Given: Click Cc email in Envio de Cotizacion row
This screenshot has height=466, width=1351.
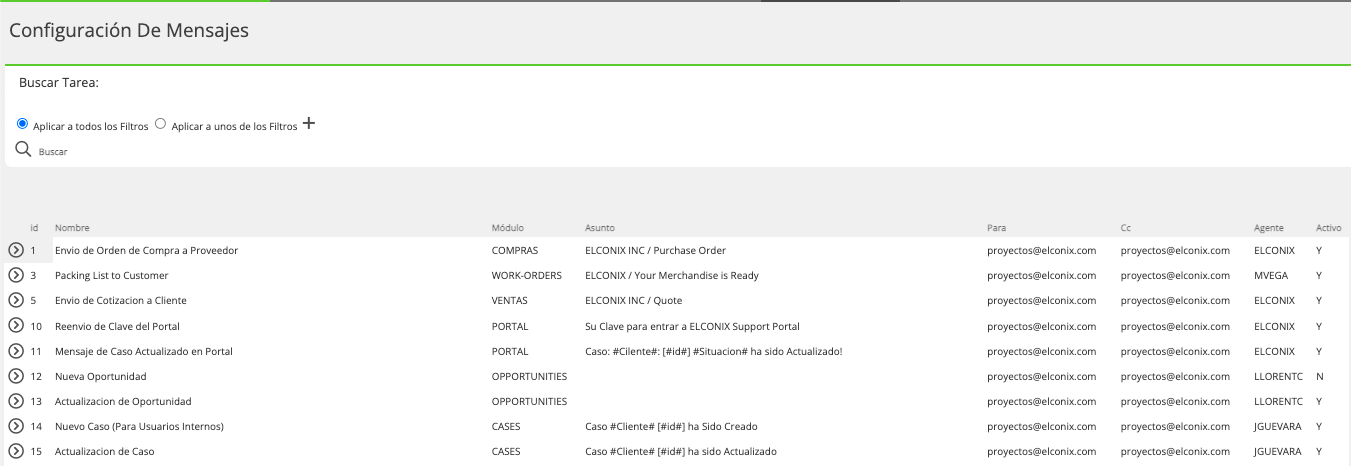Looking at the screenshot, I should (1176, 300).
